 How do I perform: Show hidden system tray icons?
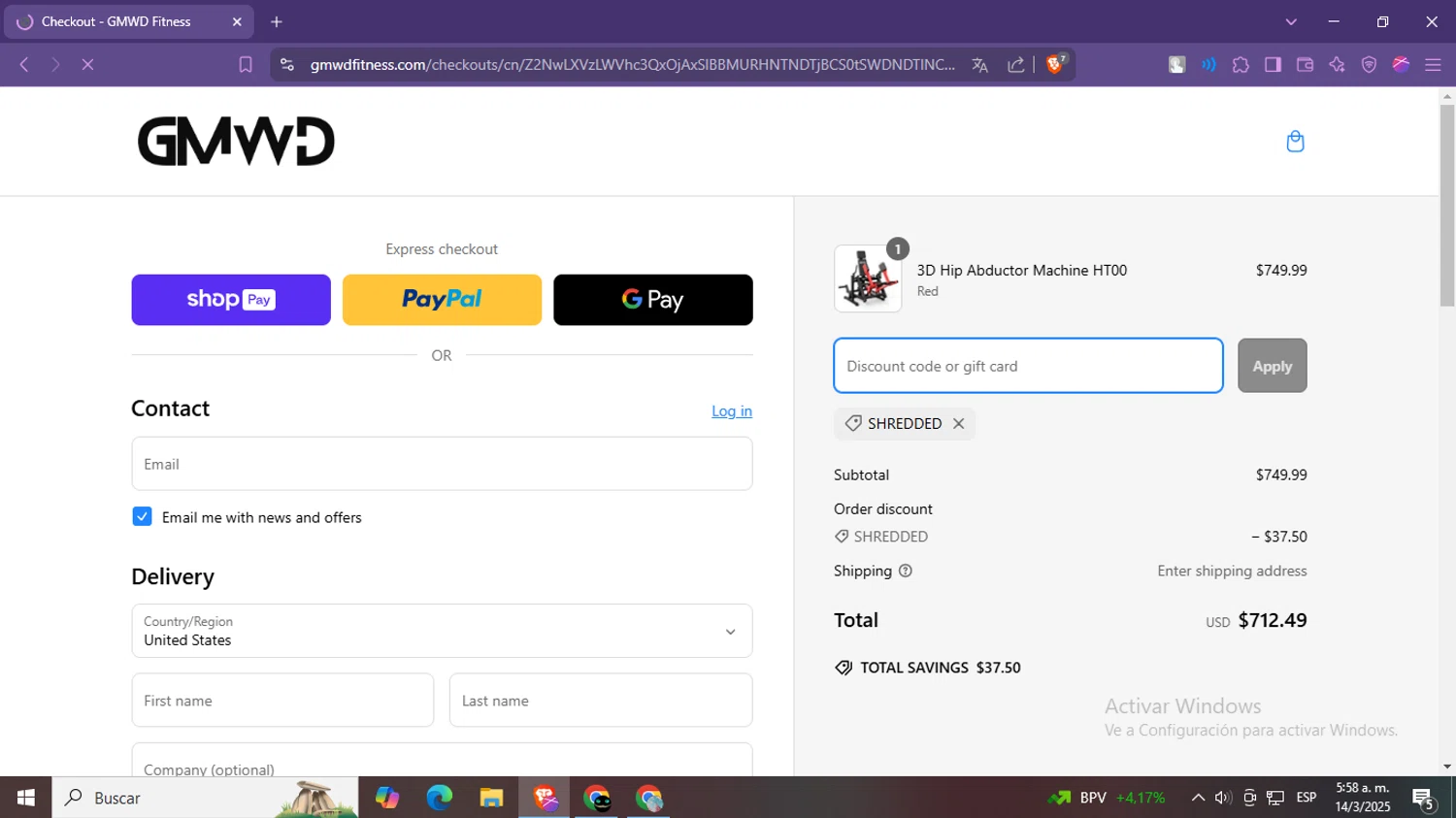(x=1198, y=798)
